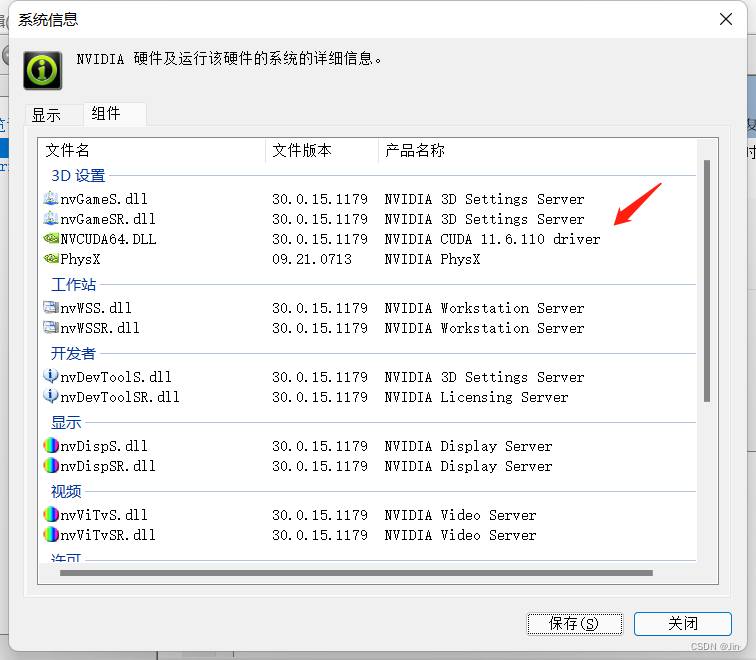Select the nvWSS.dll file name

coord(96,308)
